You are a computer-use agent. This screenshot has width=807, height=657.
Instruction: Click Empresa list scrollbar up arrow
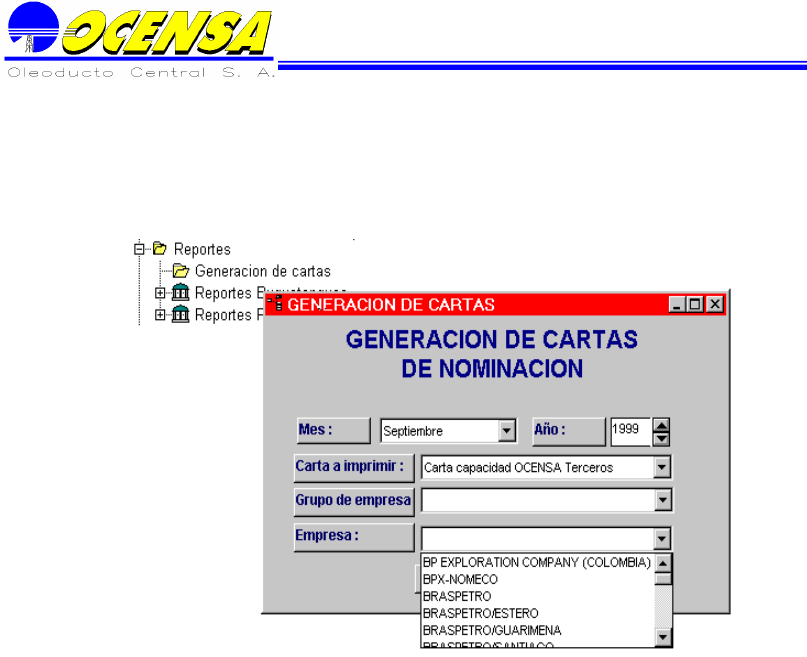[663, 564]
